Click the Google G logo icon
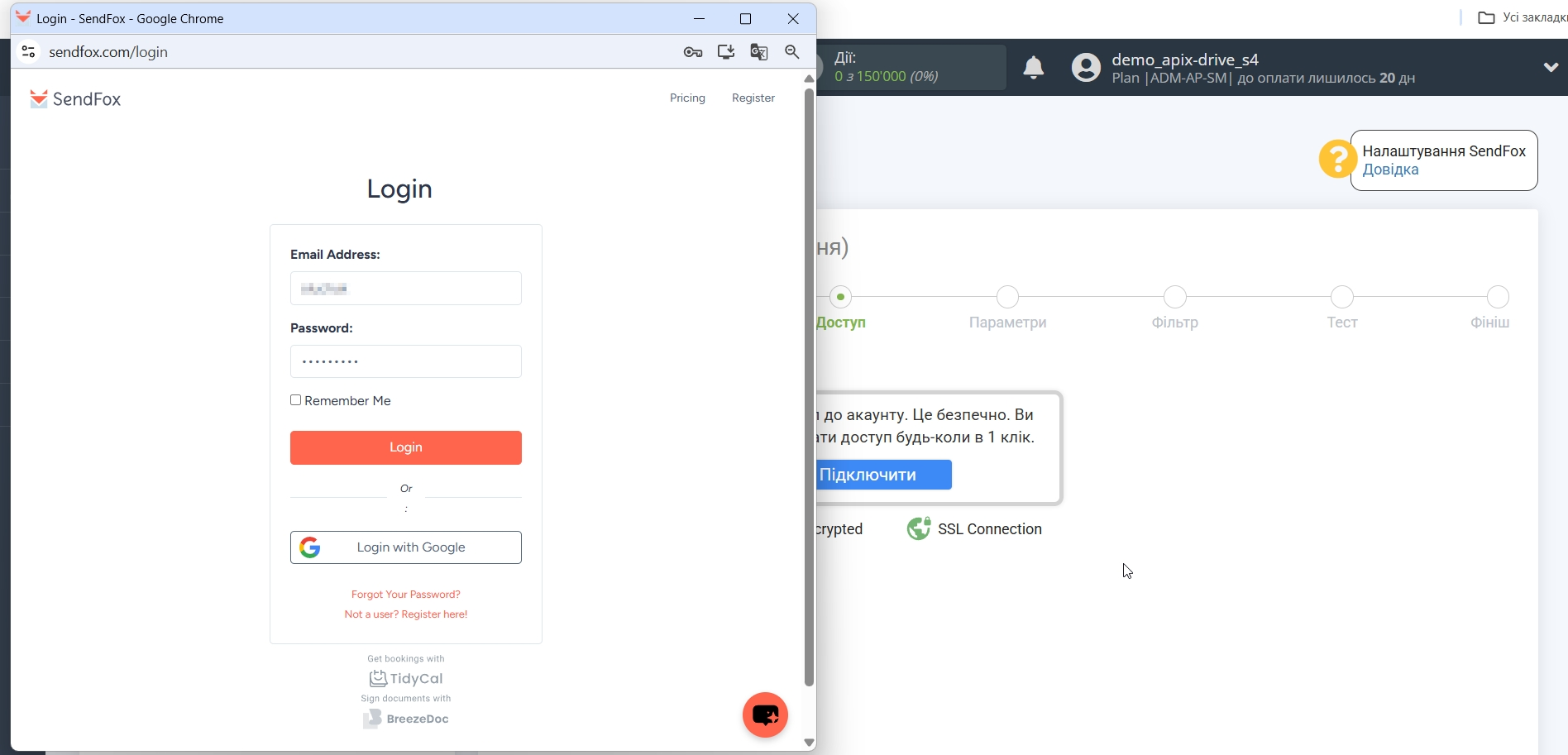The width and height of the screenshot is (1568, 755). click(x=310, y=547)
